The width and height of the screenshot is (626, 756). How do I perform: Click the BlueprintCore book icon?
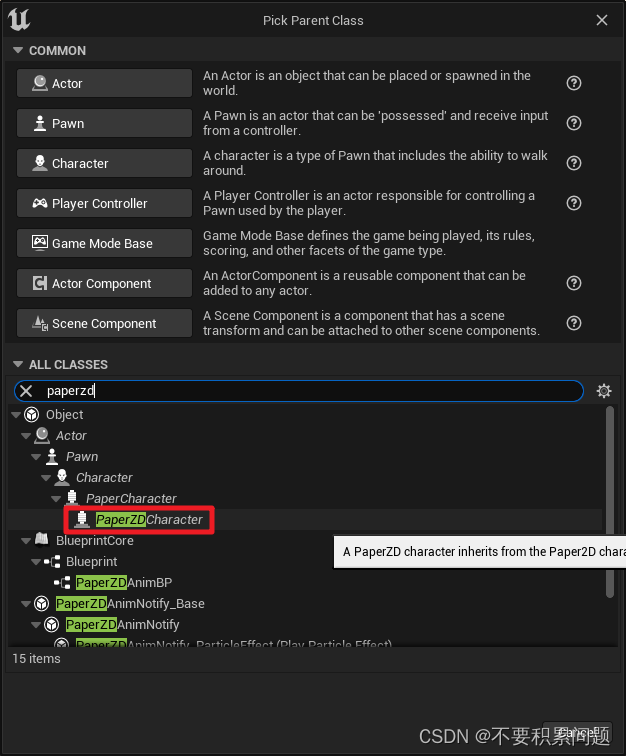point(42,540)
